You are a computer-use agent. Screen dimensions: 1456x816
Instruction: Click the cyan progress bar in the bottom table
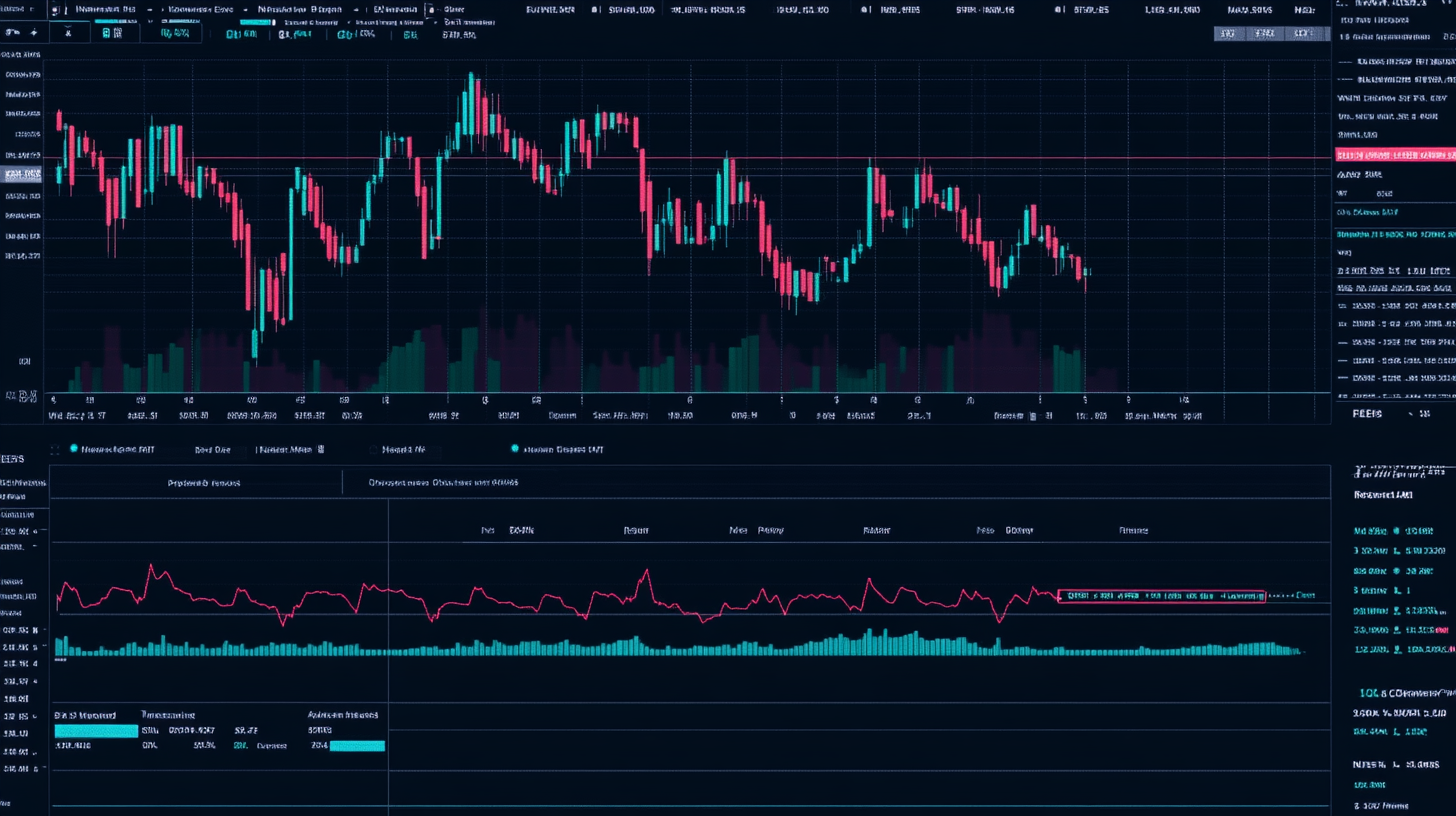[355, 745]
